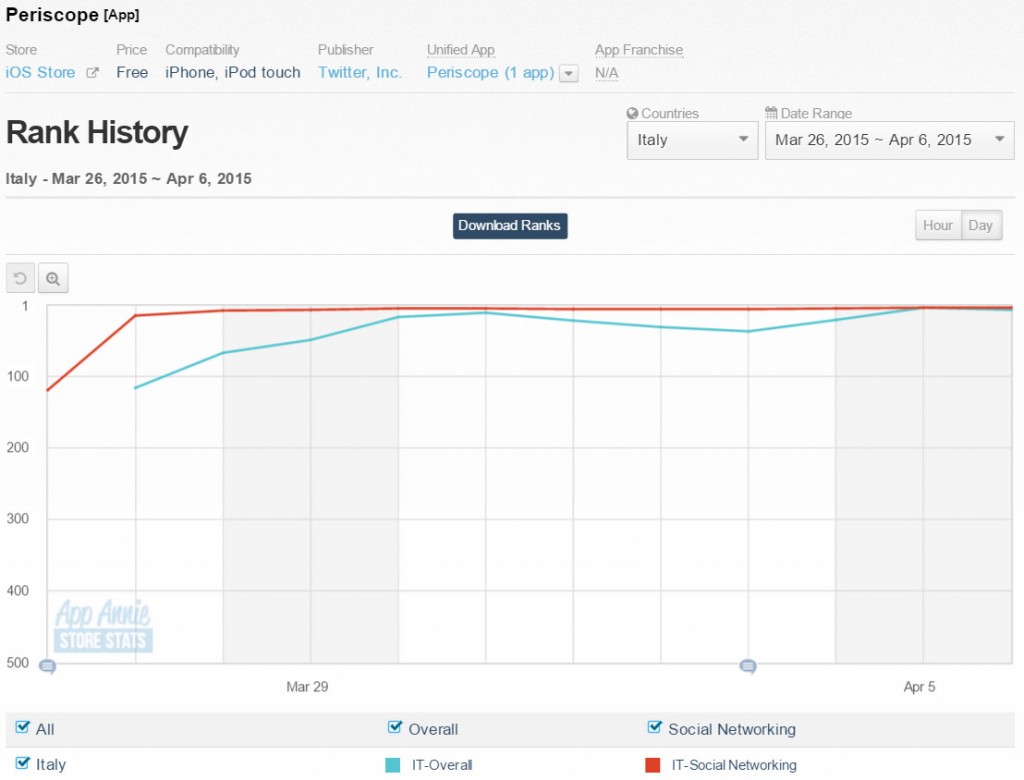
Task: Click the magnifier zoom-in icon
Action: 53,279
